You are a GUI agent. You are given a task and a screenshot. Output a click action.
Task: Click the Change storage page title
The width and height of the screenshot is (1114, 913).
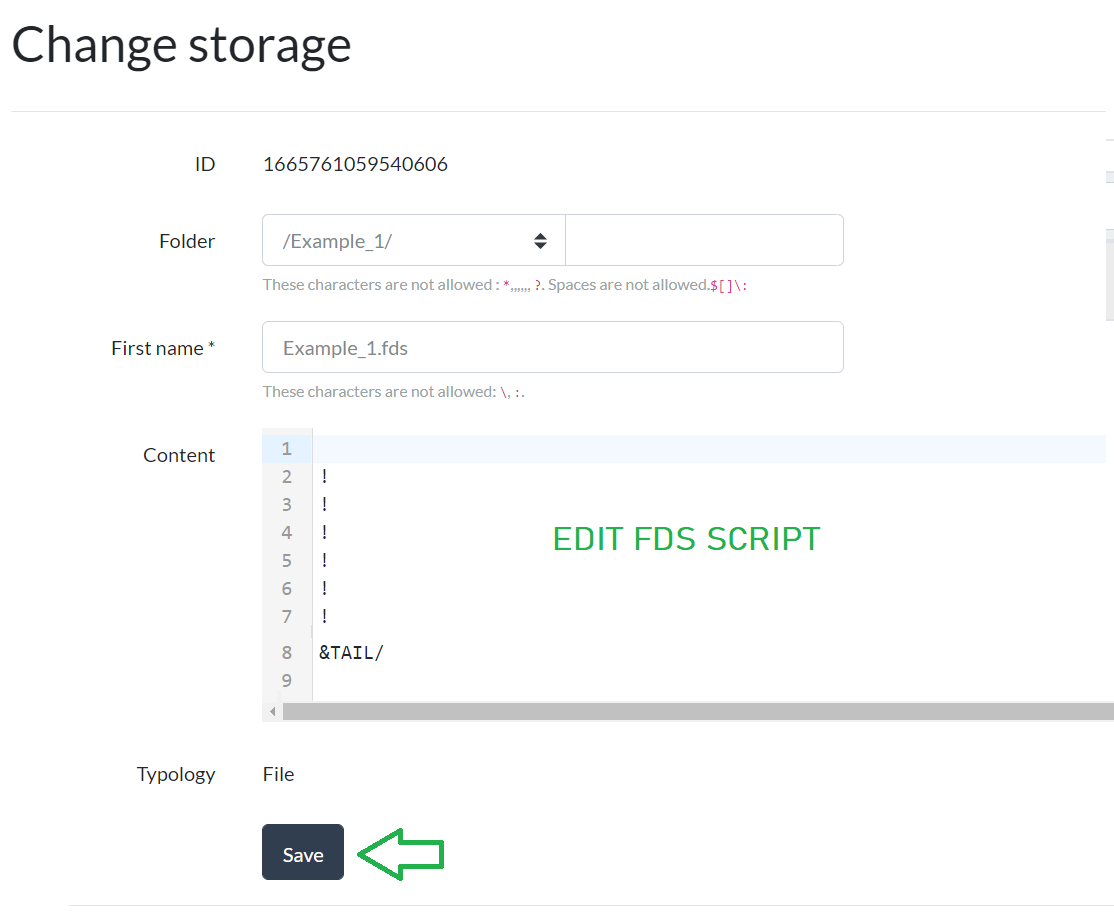coord(180,44)
